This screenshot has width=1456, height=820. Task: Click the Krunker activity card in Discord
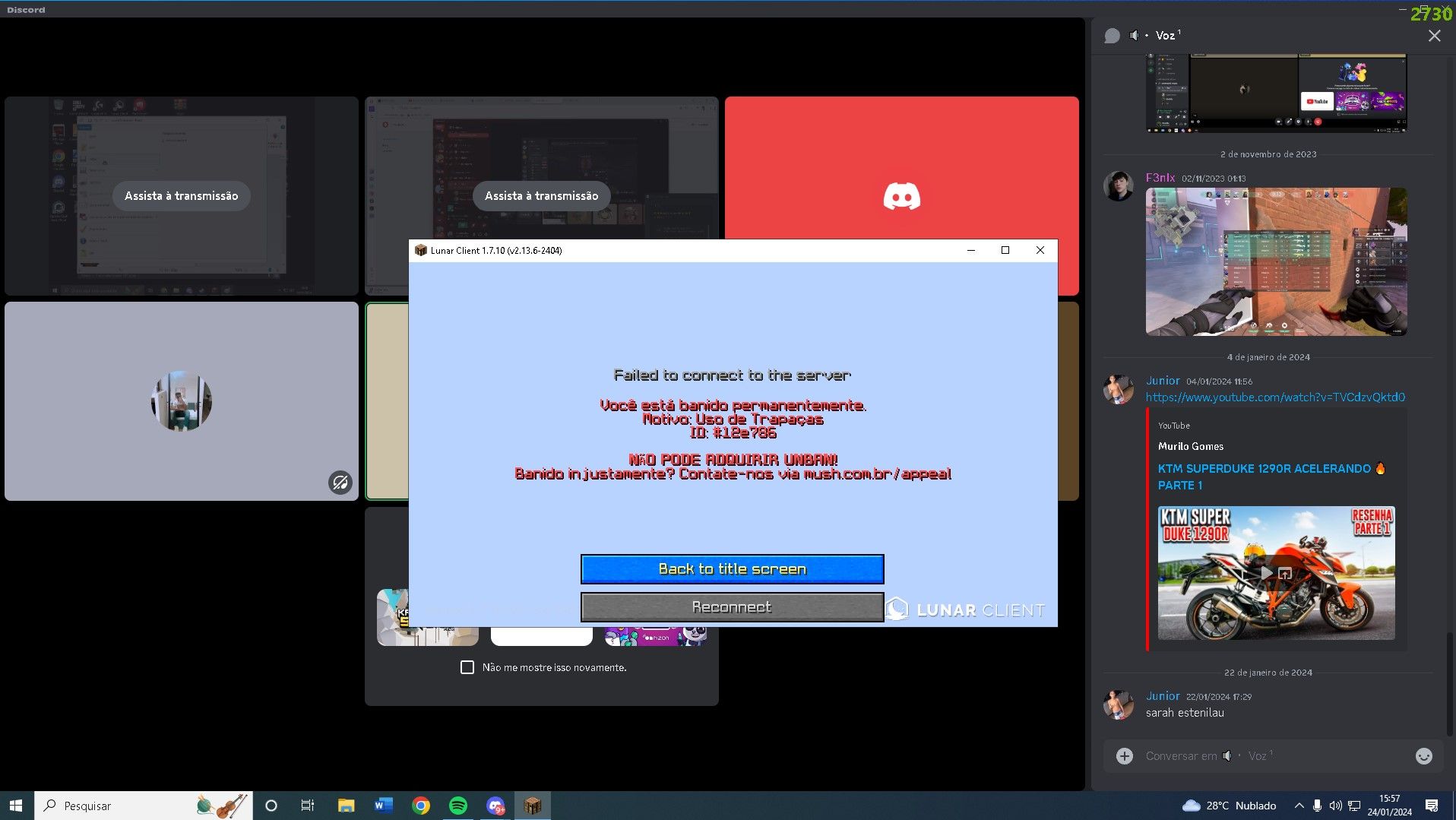(x=393, y=617)
